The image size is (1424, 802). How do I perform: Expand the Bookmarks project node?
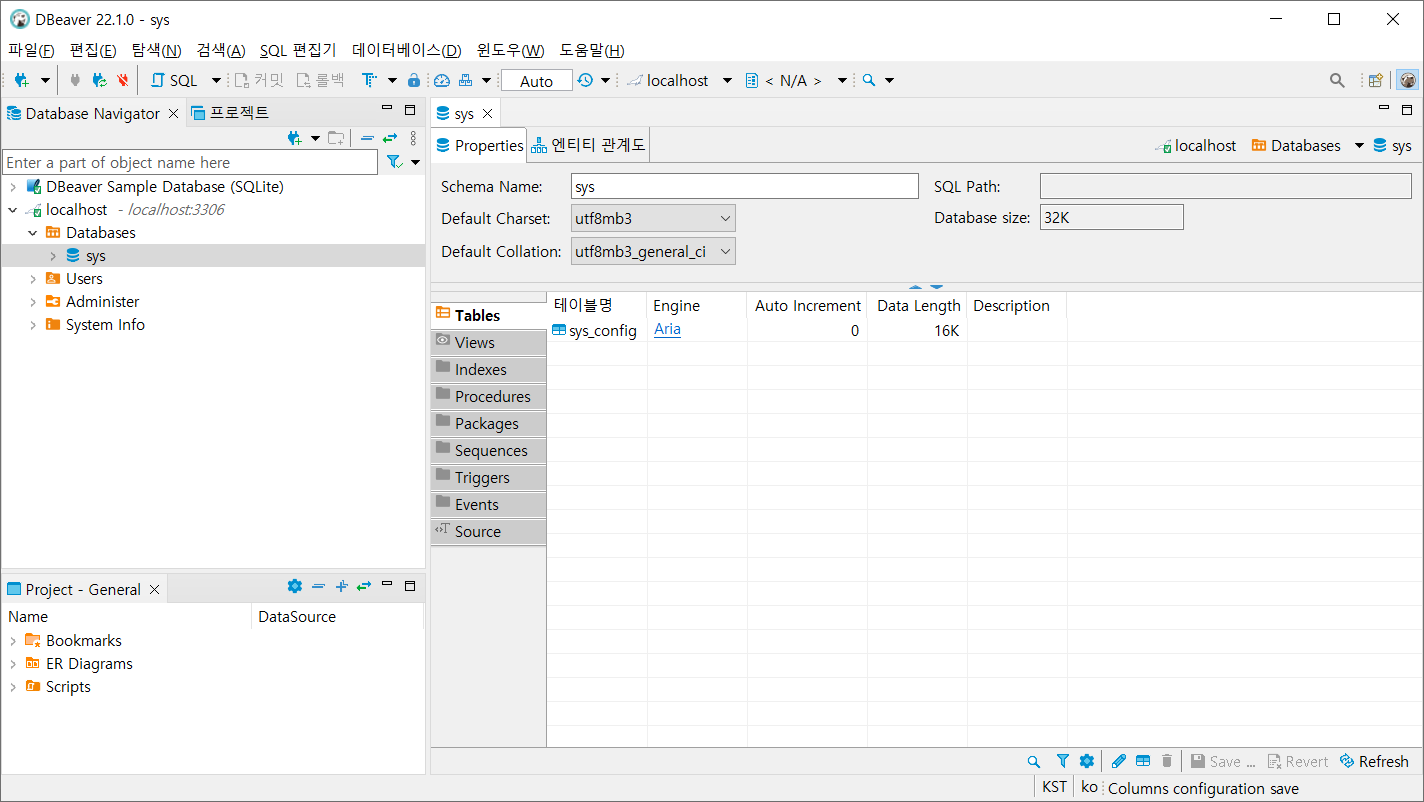pos(13,641)
